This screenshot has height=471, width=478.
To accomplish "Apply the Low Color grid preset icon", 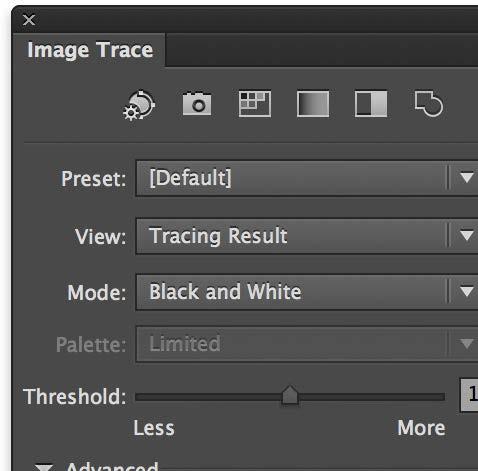I will coord(255,104).
